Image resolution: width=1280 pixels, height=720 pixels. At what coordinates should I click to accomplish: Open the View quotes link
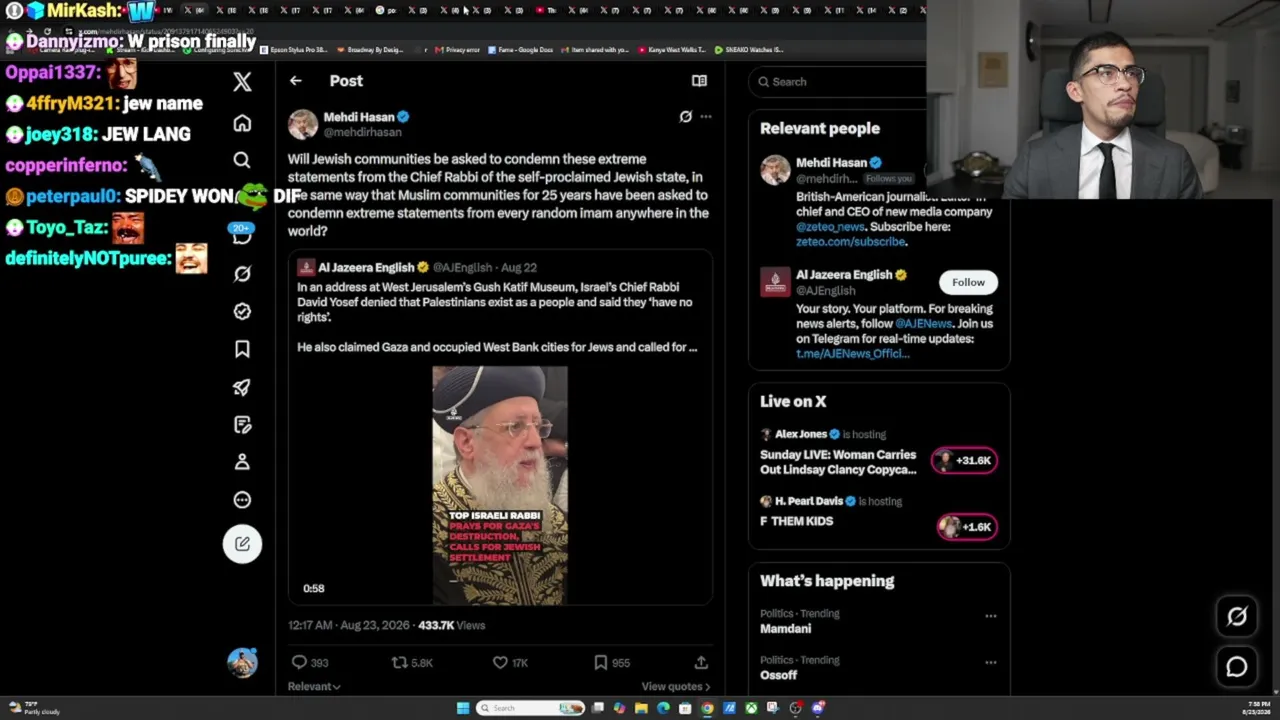676,687
